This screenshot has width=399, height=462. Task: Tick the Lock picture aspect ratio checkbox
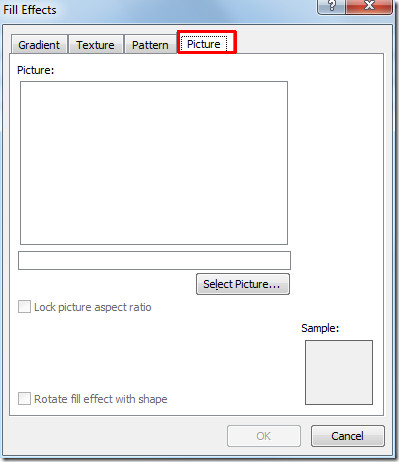[24, 306]
